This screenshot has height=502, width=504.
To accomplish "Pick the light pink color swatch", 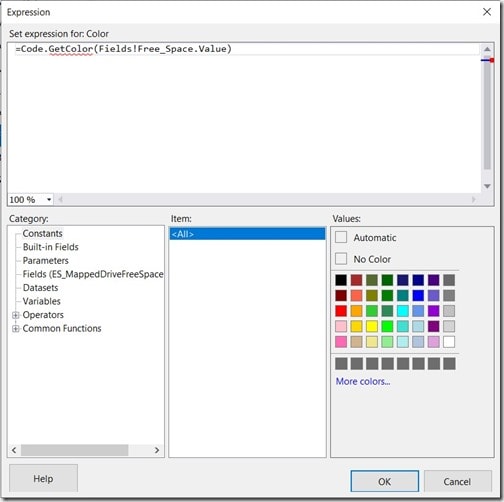I will click(x=341, y=326).
